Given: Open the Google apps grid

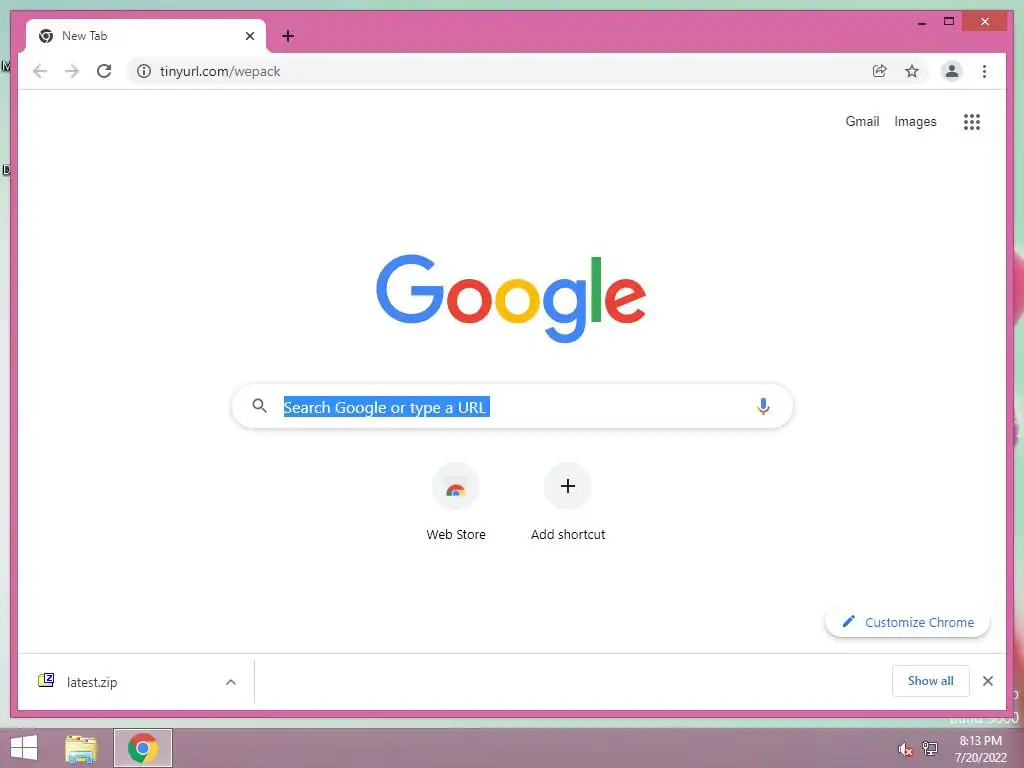Looking at the screenshot, I should (972, 121).
